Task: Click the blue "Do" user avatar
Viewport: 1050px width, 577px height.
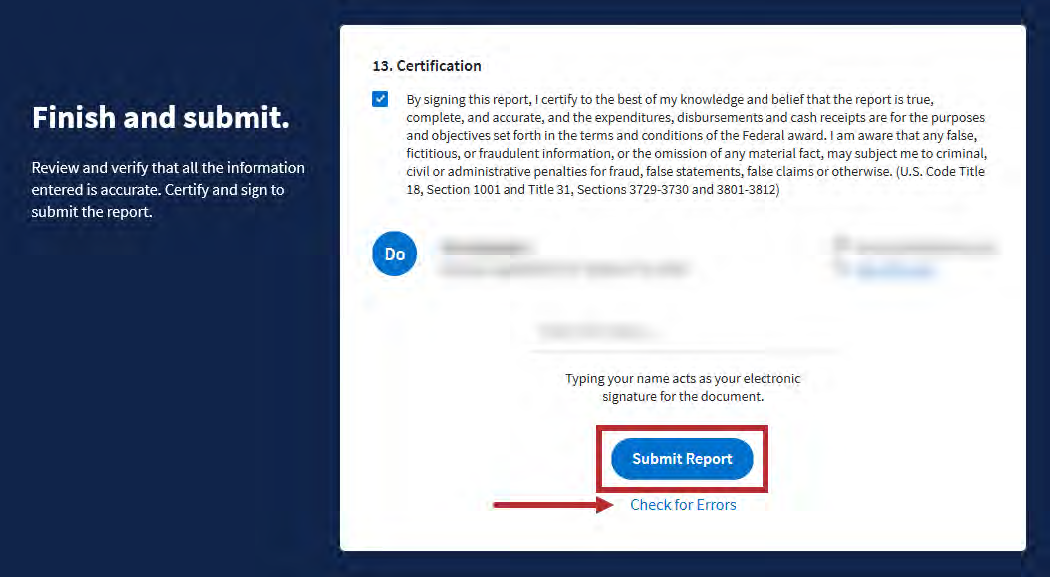Action: [x=394, y=254]
